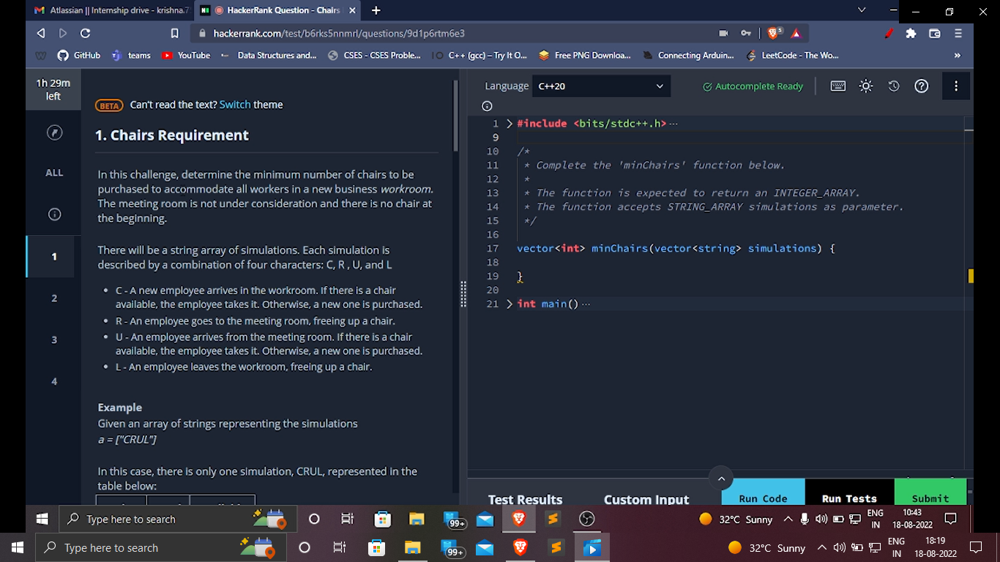Switch to the Custom Input tab
This screenshot has width=1000, height=562.
point(646,499)
